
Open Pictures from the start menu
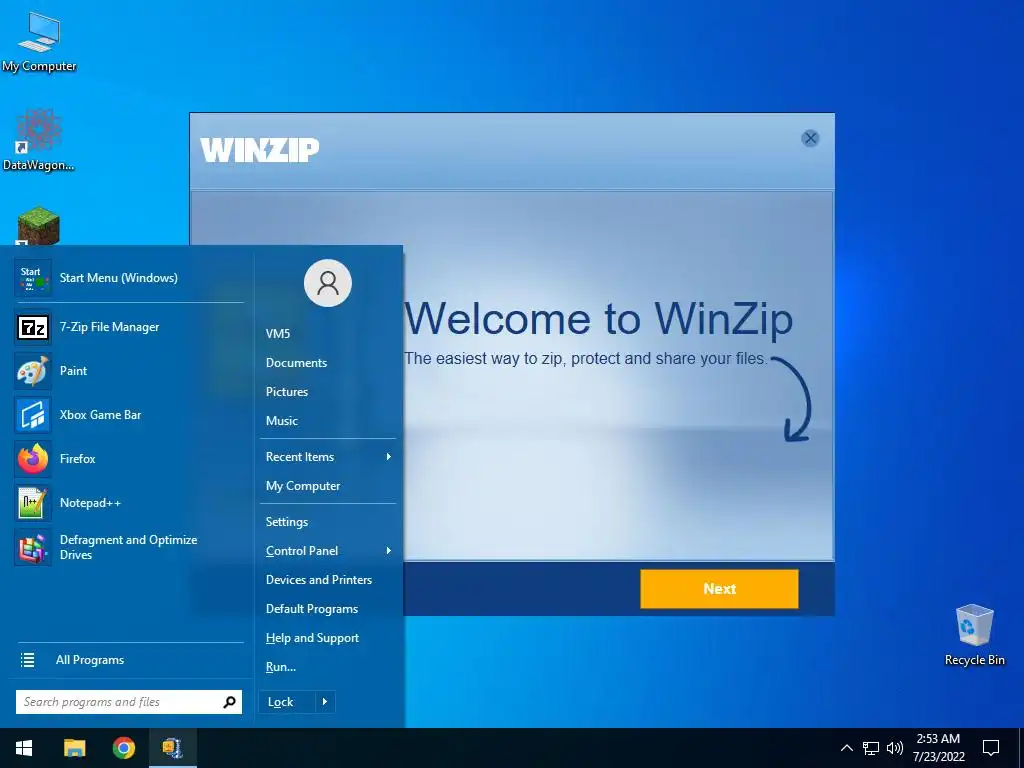coord(287,392)
